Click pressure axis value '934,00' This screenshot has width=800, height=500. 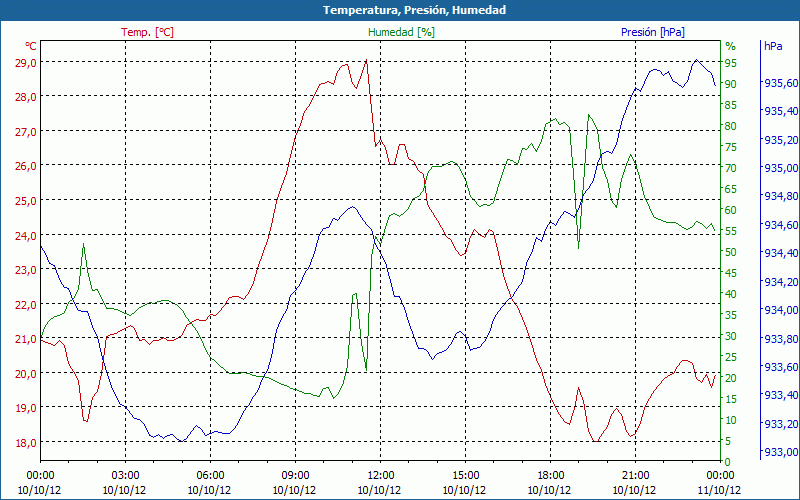tap(782, 310)
